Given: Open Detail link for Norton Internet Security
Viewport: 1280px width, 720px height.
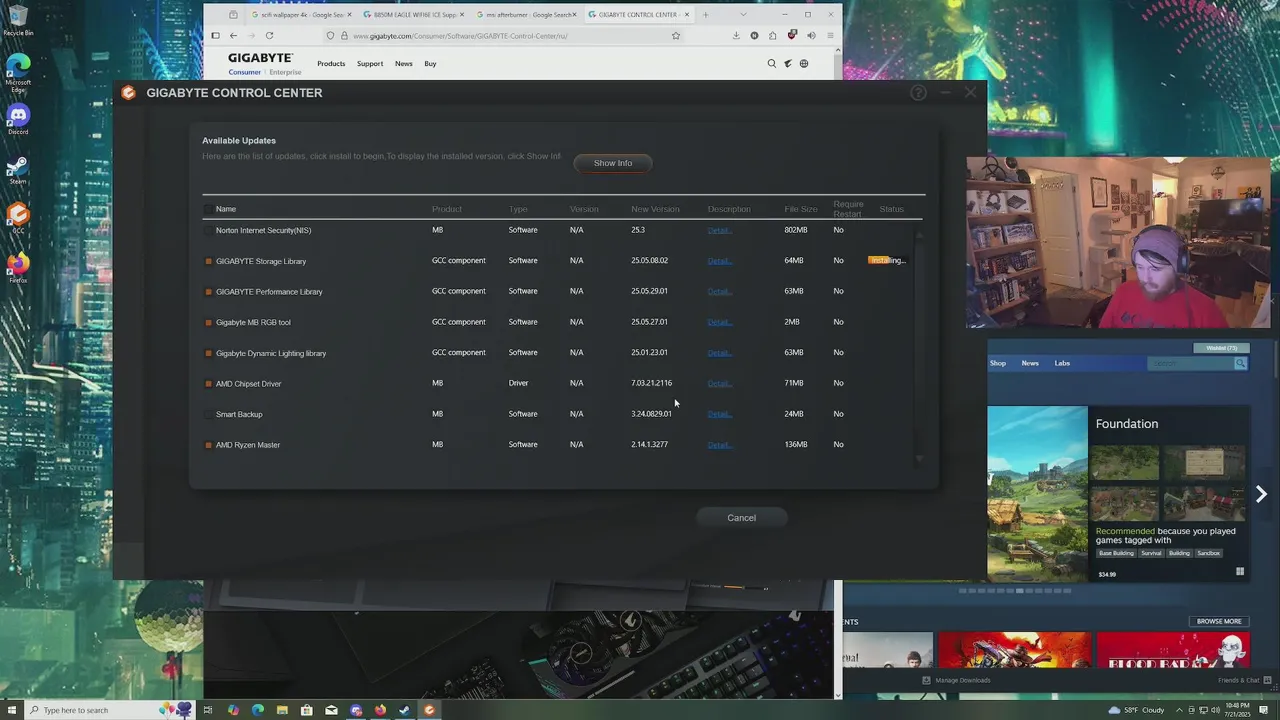Looking at the screenshot, I should coord(719,231).
